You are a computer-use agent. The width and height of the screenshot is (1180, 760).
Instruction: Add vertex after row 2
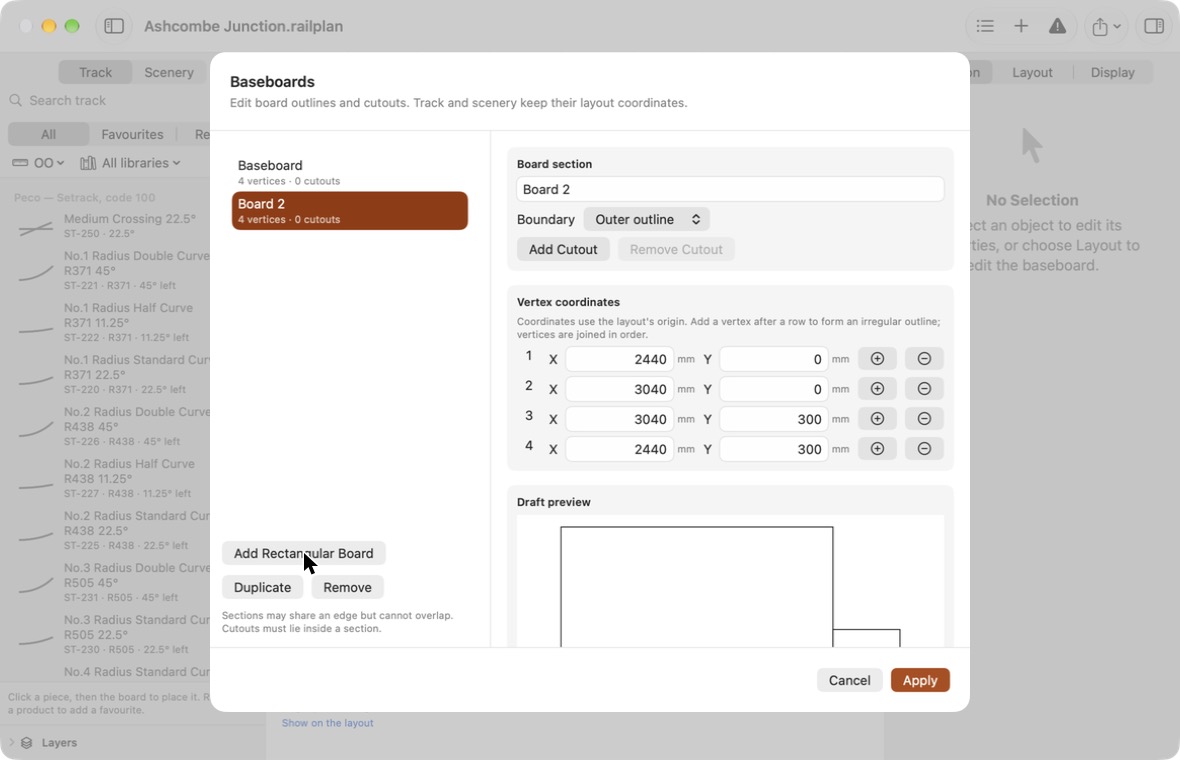pos(877,389)
